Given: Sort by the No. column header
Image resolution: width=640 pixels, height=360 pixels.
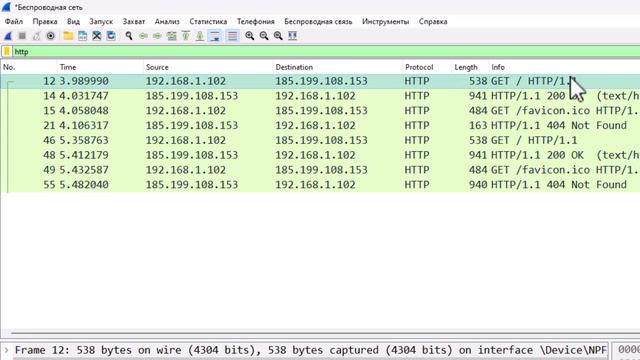Looking at the screenshot, I should [29, 67].
